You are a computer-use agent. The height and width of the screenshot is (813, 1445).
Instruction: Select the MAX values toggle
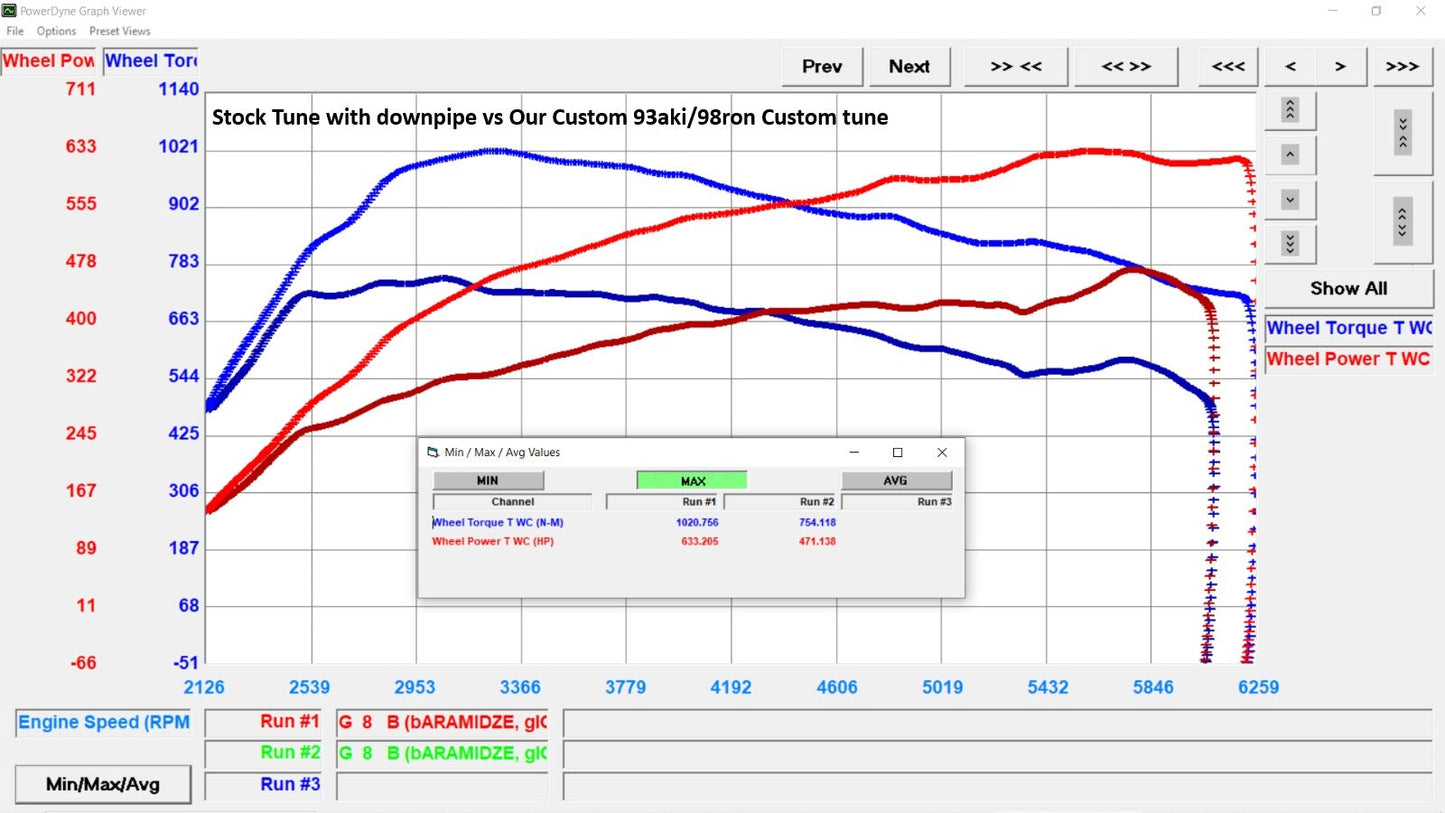pos(692,481)
